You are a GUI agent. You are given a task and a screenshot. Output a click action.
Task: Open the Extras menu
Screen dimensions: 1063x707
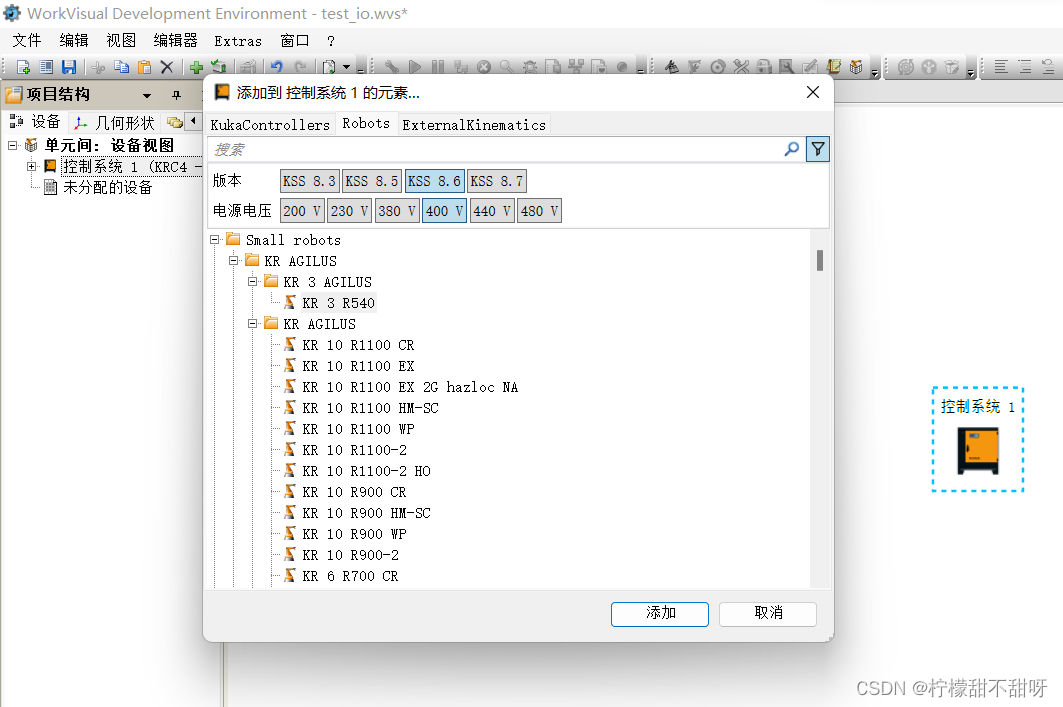(x=238, y=41)
